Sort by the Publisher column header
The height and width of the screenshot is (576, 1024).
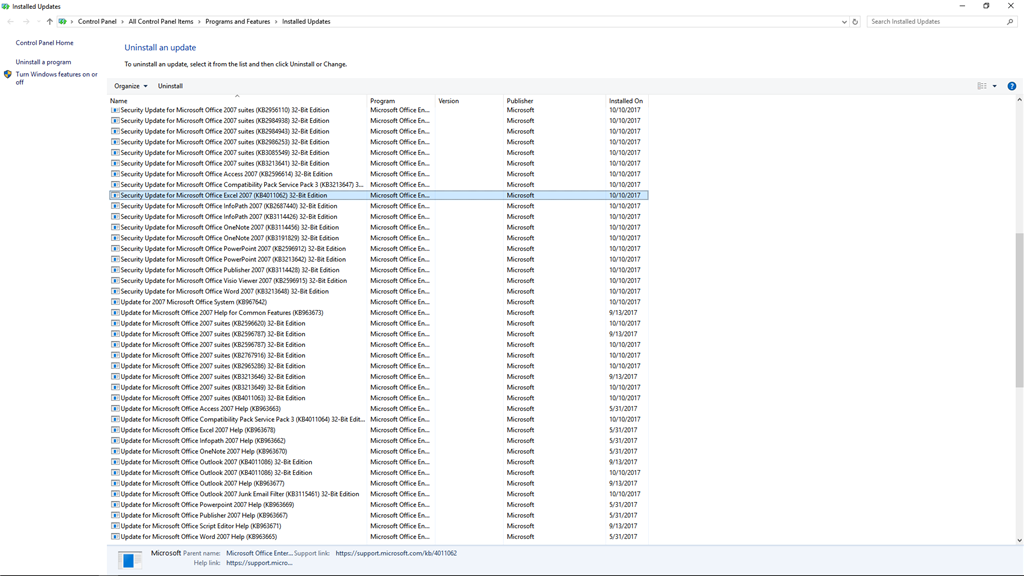tap(554, 101)
